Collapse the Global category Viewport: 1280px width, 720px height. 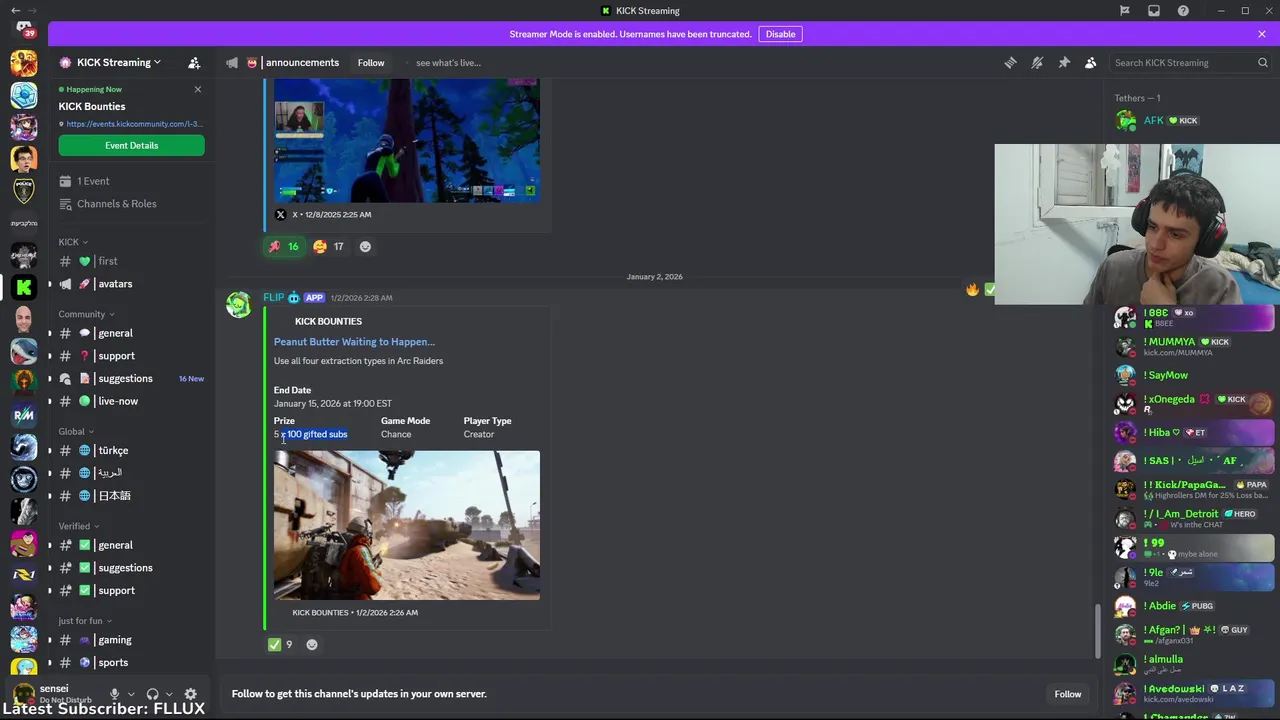[77, 432]
